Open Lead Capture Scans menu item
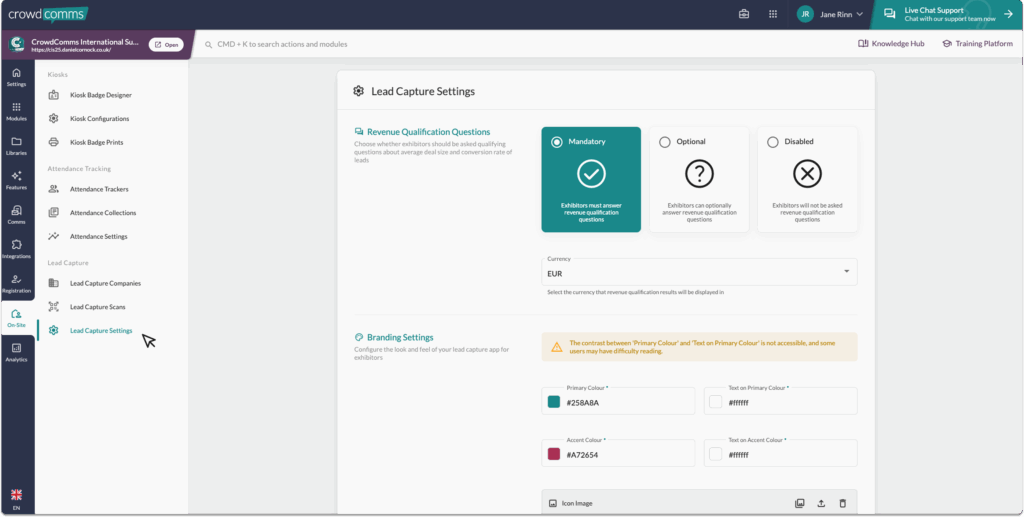The image size is (1024, 517). [97, 307]
